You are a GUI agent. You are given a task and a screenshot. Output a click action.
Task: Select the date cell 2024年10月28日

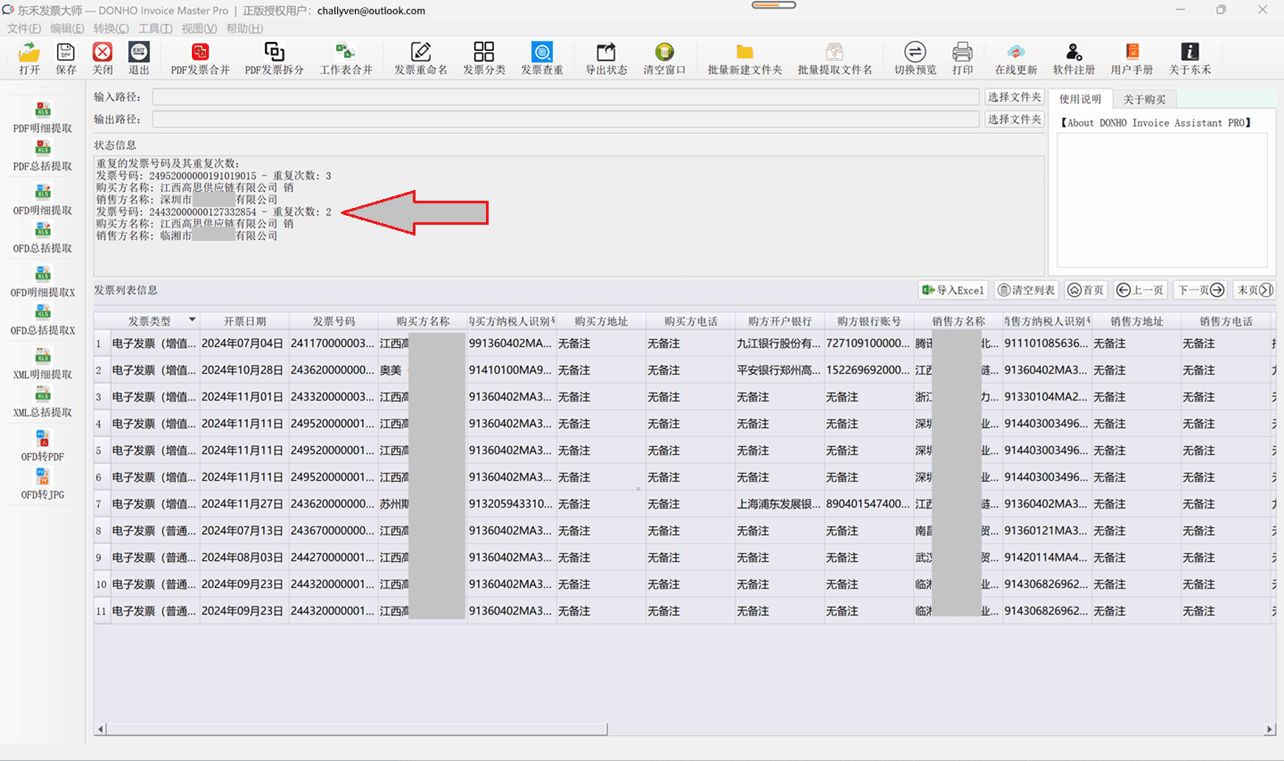click(x=244, y=370)
